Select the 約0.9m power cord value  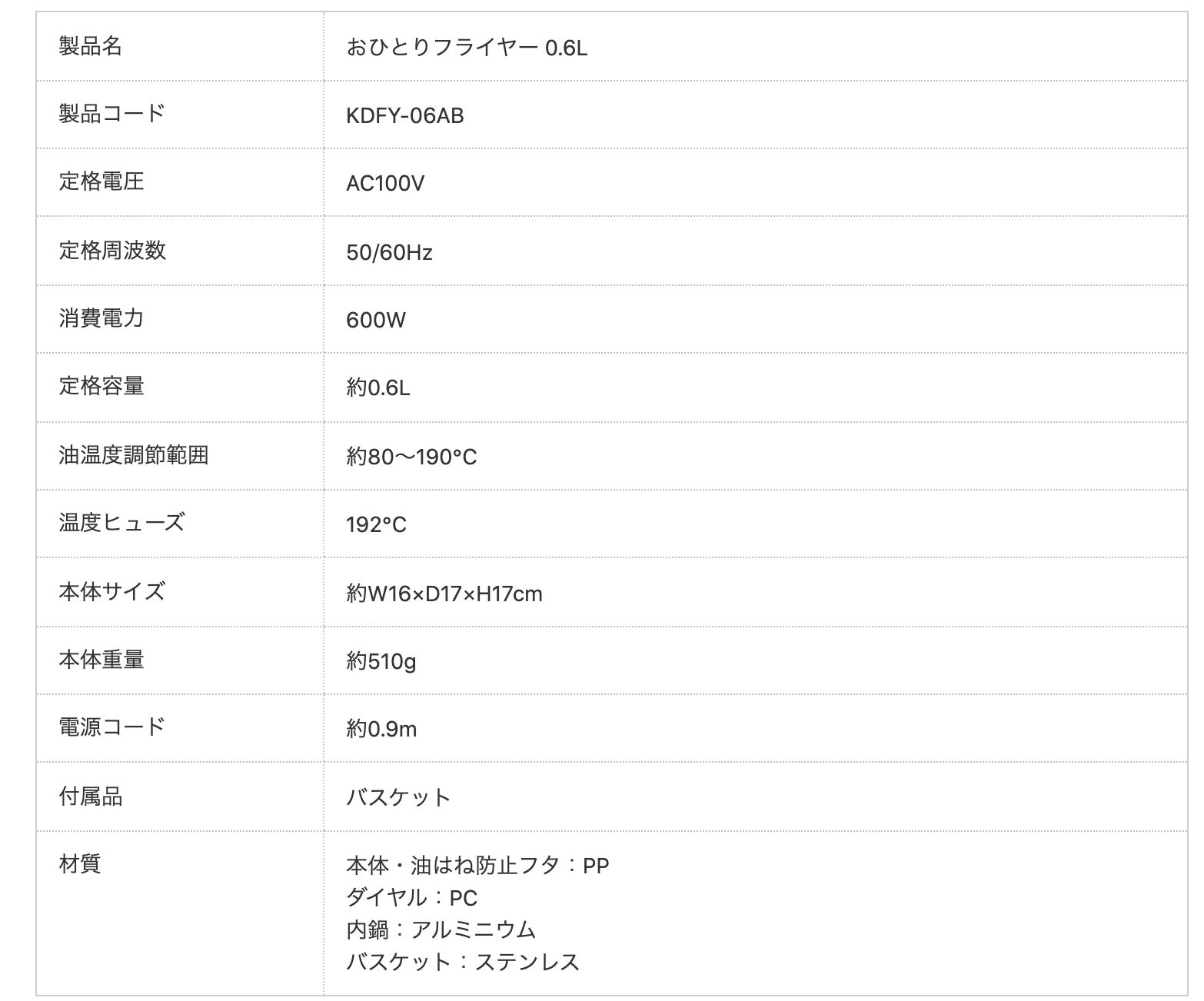[x=381, y=728]
